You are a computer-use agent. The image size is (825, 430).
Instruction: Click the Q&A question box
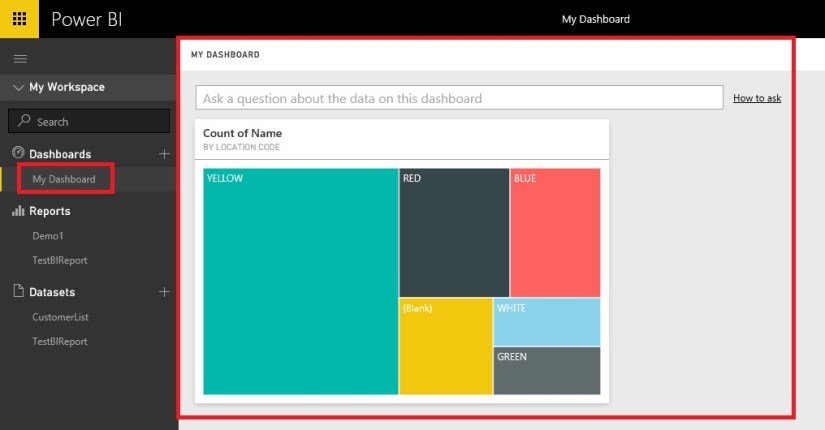(459, 98)
